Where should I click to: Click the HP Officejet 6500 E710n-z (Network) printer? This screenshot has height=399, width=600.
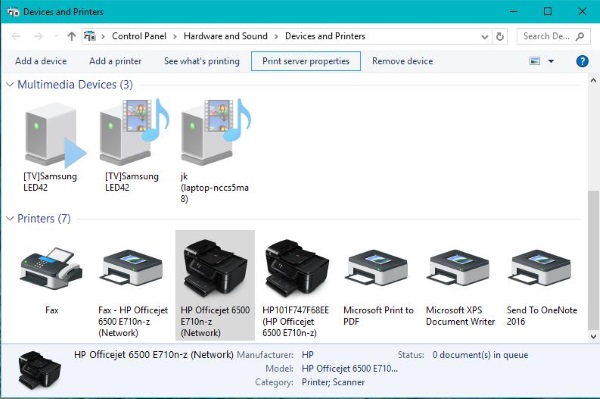pos(215,285)
